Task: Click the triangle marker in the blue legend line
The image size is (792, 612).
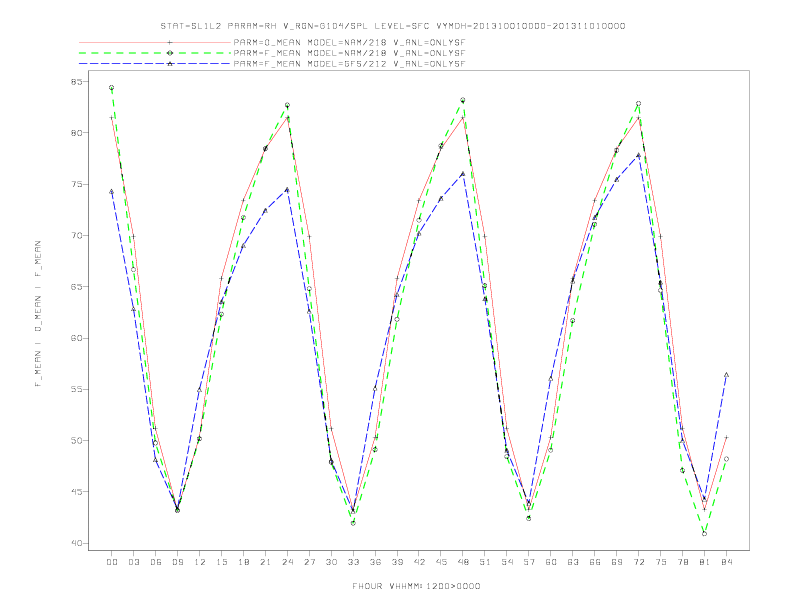Action: coord(170,64)
